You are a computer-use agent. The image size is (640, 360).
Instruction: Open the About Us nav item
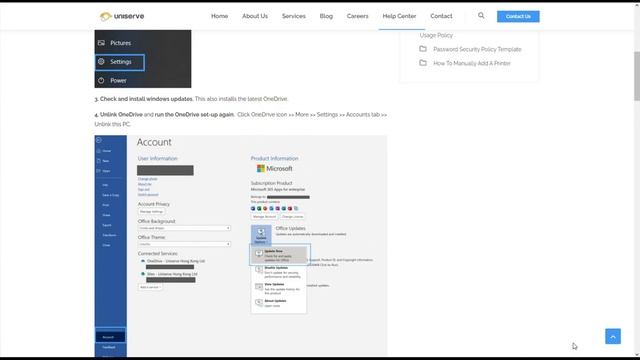(x=255, y=16)
